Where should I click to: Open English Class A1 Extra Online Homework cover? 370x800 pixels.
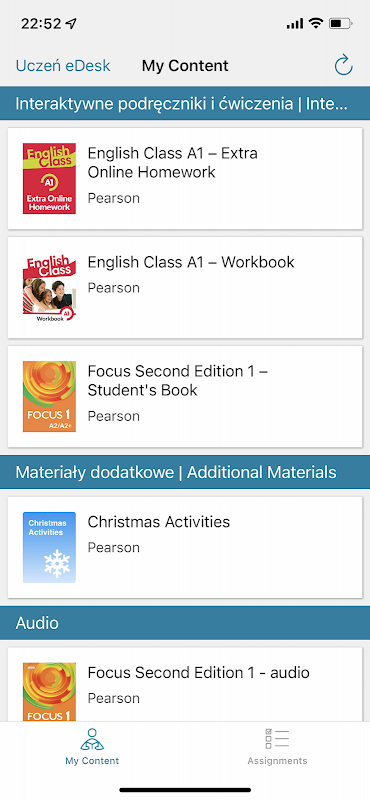(x=50, y=178)
